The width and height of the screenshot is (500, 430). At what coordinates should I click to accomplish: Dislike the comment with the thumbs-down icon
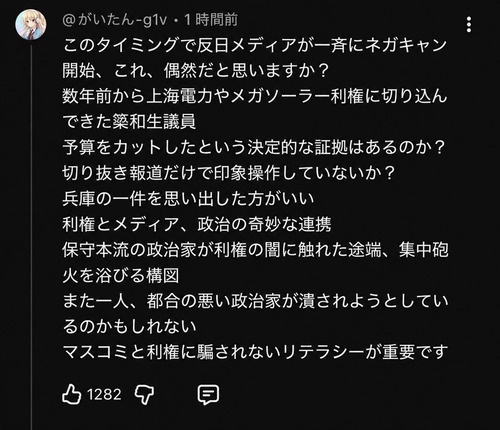[144, 395]
